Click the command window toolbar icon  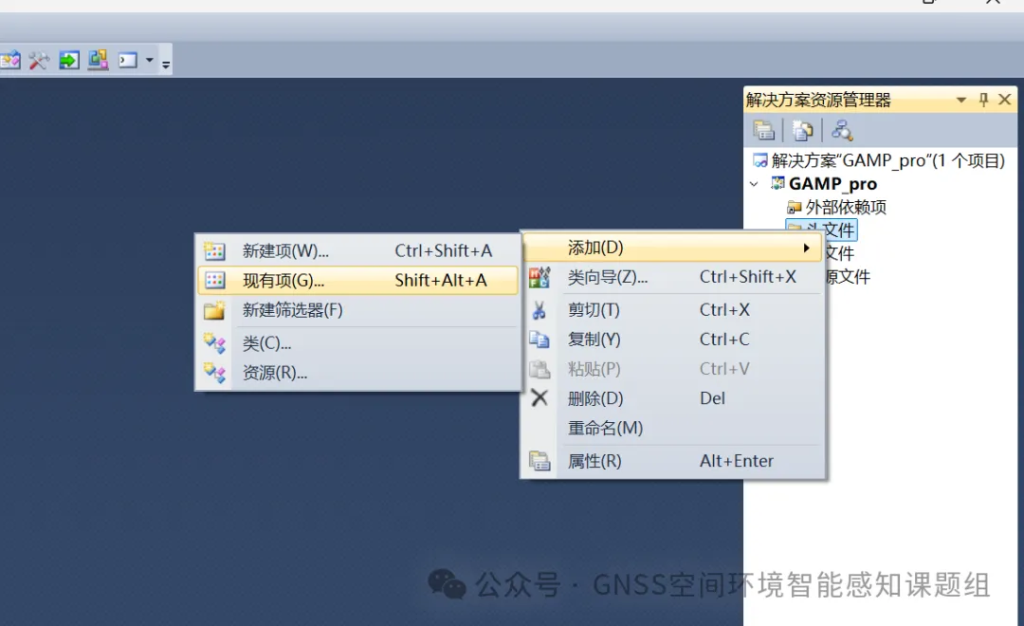(127, 61)
